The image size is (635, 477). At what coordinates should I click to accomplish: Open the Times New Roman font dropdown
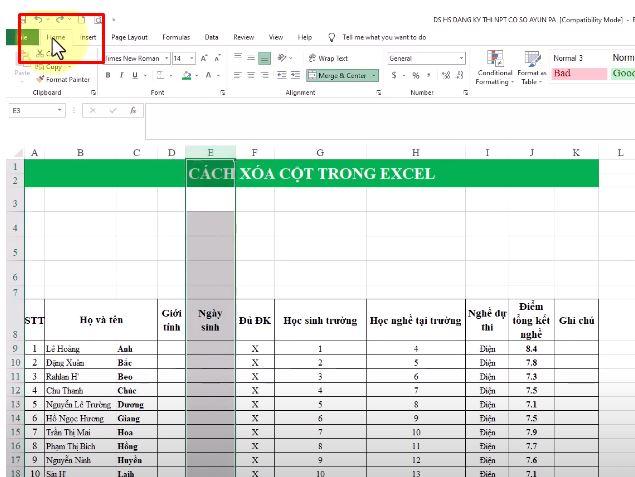click(166, 58)
